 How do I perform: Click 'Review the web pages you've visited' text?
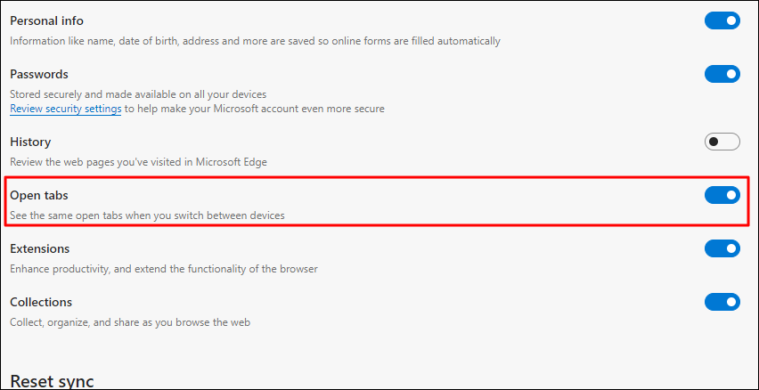pyautogui.click(x=138, y=162)
